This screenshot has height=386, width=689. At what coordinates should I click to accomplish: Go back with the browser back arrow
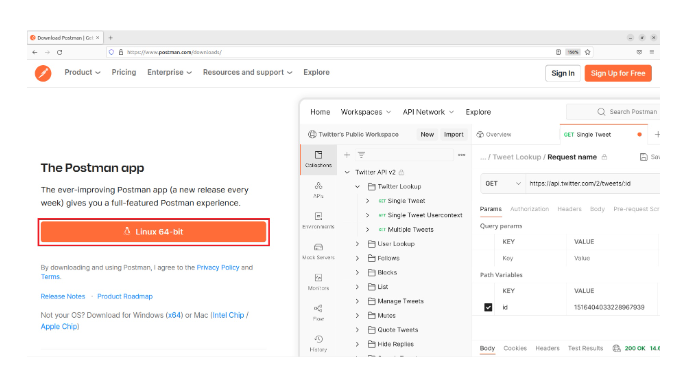[35, 52]
